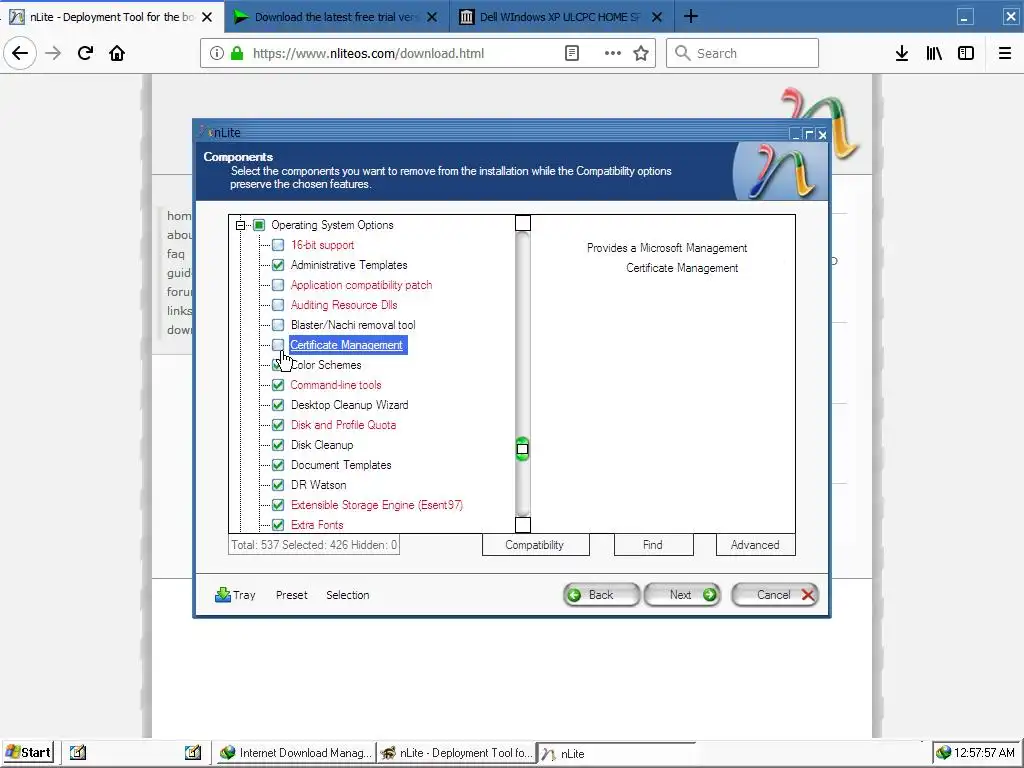Open the Windows Start button
The height and width of the screenshot is (768, 1024).
(x=28, y=752)
